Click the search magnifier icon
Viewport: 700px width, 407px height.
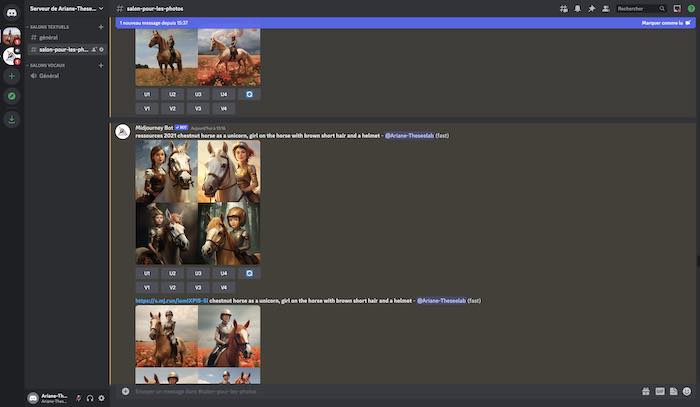(x=662, y=8)
